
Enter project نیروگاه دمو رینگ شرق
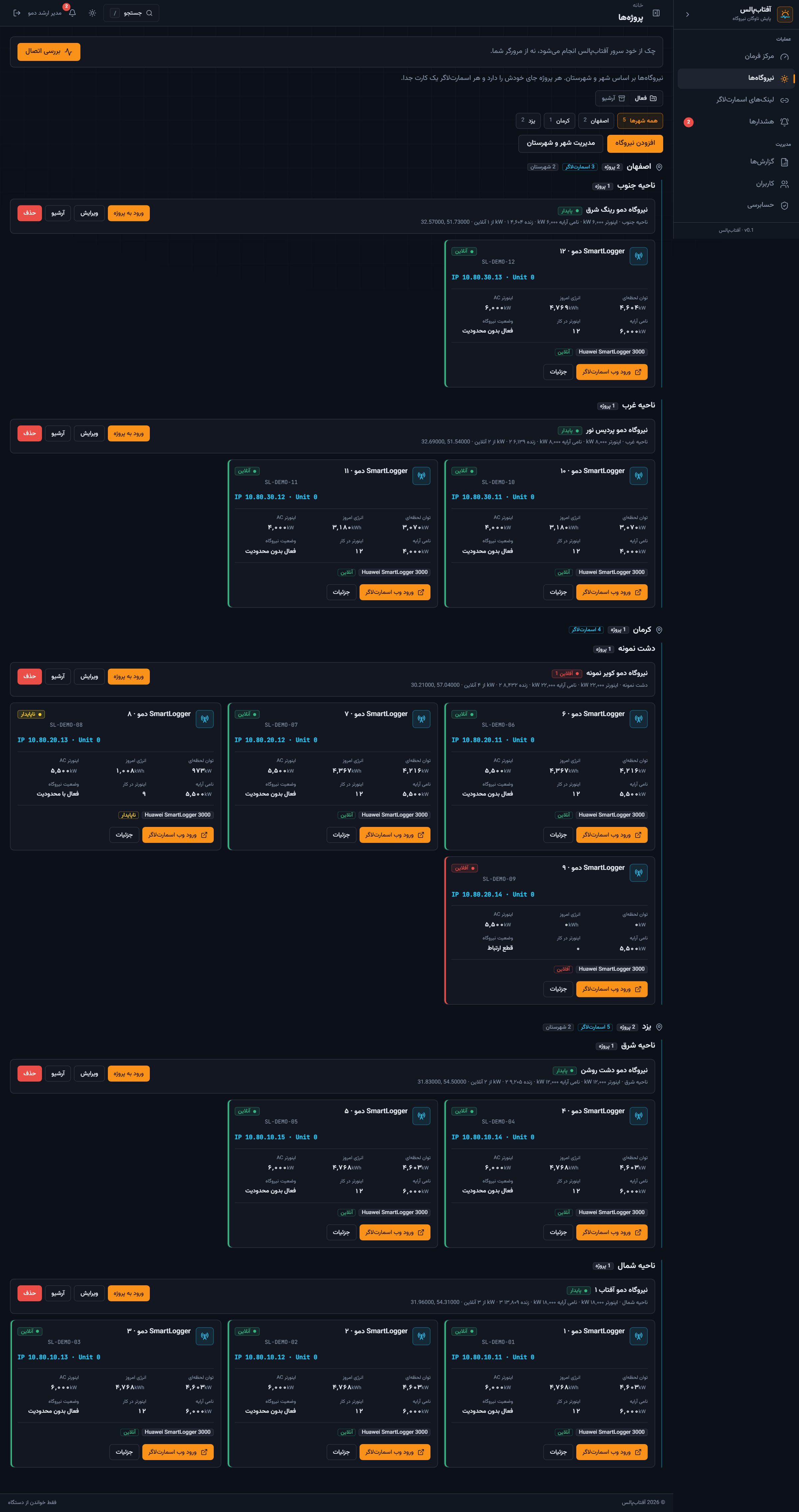(x=129, y=213)
